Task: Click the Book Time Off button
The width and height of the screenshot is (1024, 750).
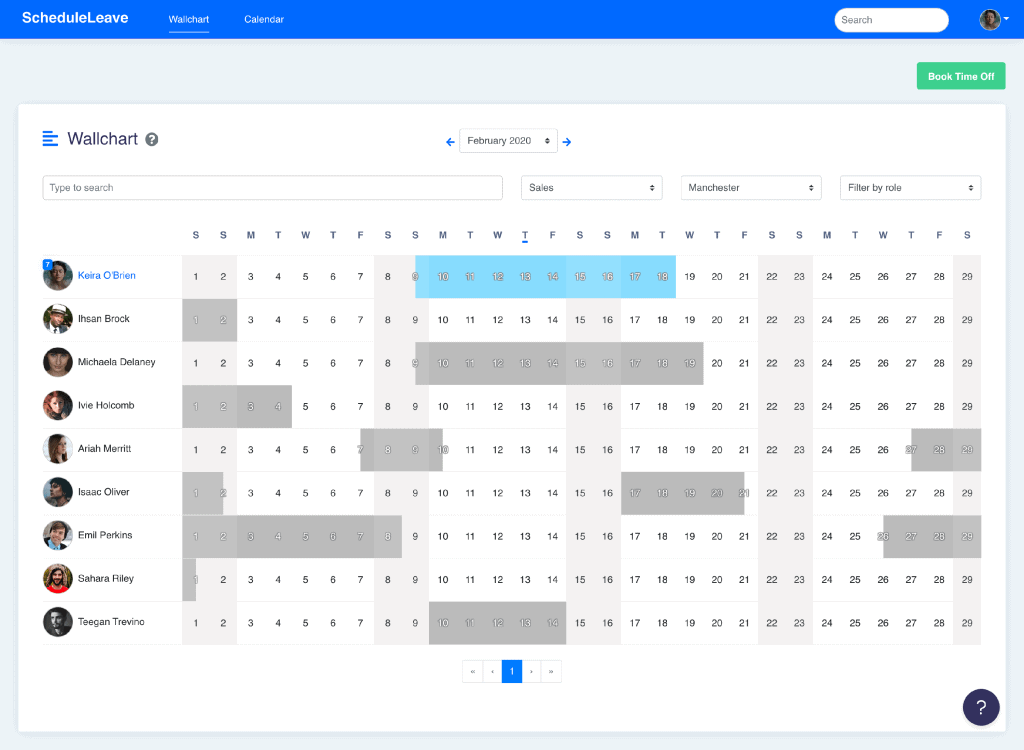Action: 960,77
